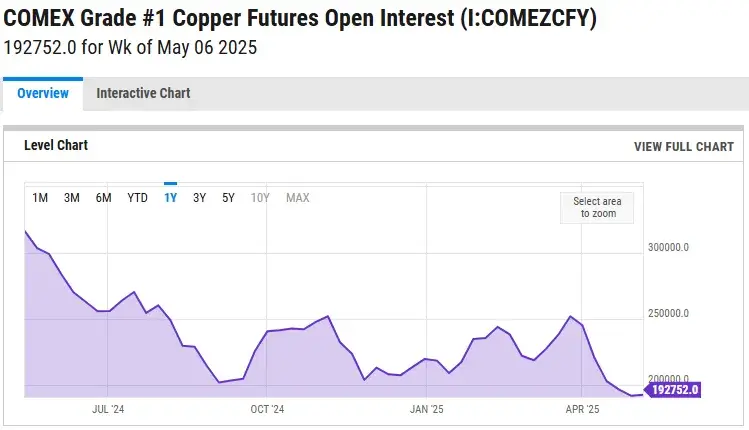Select the MAX range option
The width and height of the screenshot is (749, 430).
tap(298, 197)
